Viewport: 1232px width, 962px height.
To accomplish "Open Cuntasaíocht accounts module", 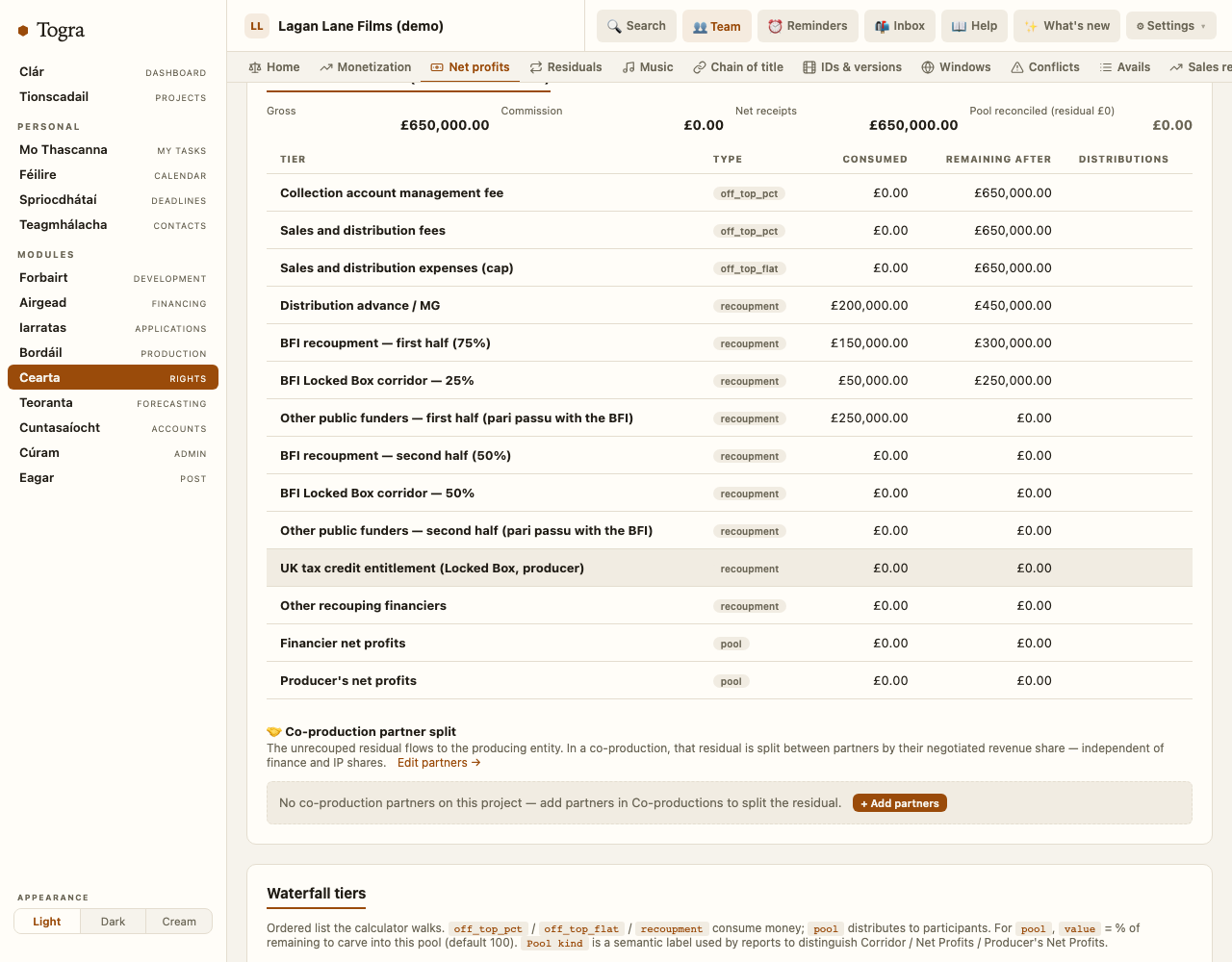I will [113, 428].
